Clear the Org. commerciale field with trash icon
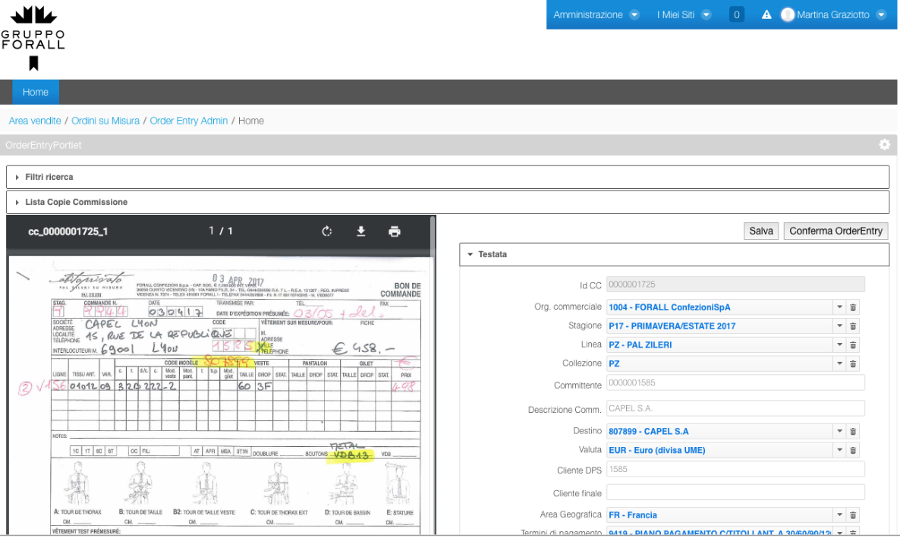This screenshot has width=900, height=538. click(x=853, y=307)
